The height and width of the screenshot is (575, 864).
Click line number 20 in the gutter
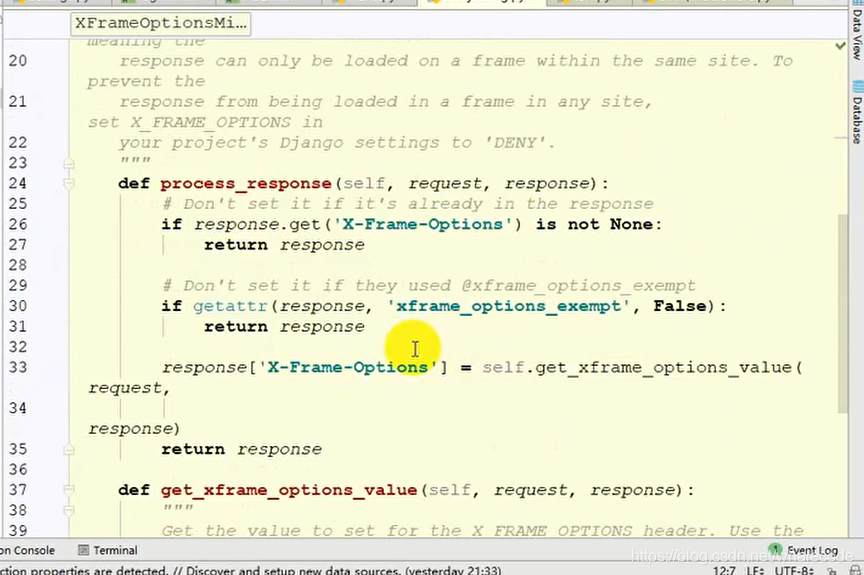point(18,61)
